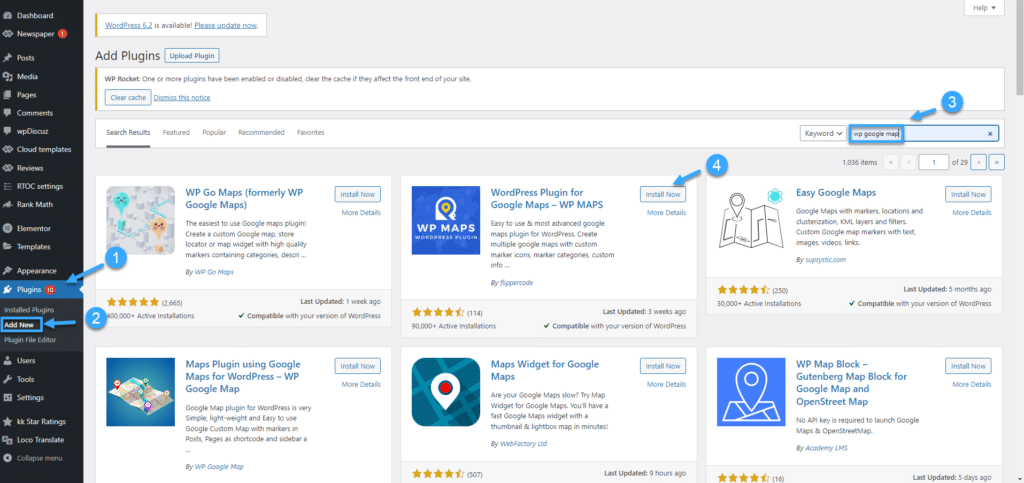Click the Media library icon
Viewport: 1024px width, 483px height.
[x=8, y=76]
